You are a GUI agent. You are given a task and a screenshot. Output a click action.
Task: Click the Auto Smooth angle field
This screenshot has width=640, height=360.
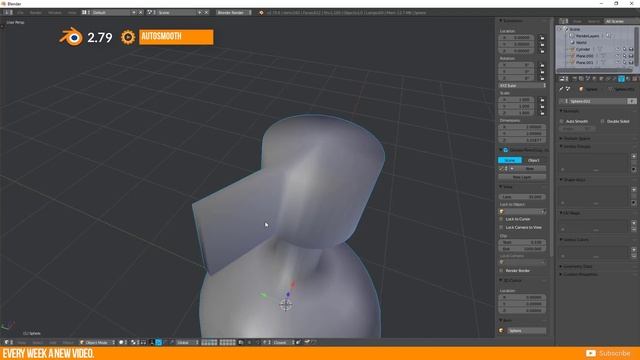pyautogui.click(x=577, y=128)
